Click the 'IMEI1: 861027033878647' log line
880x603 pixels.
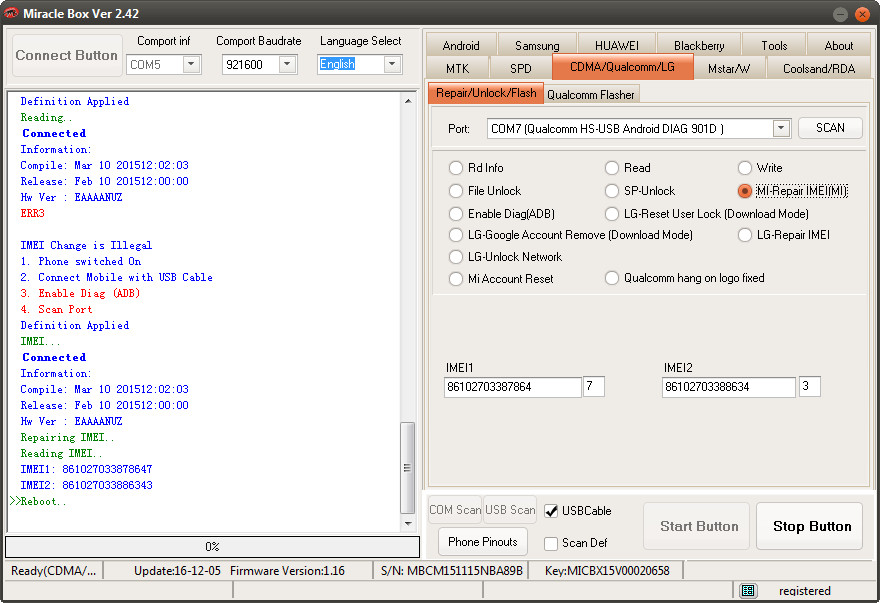pyautogui.click(x=86, y=469)
